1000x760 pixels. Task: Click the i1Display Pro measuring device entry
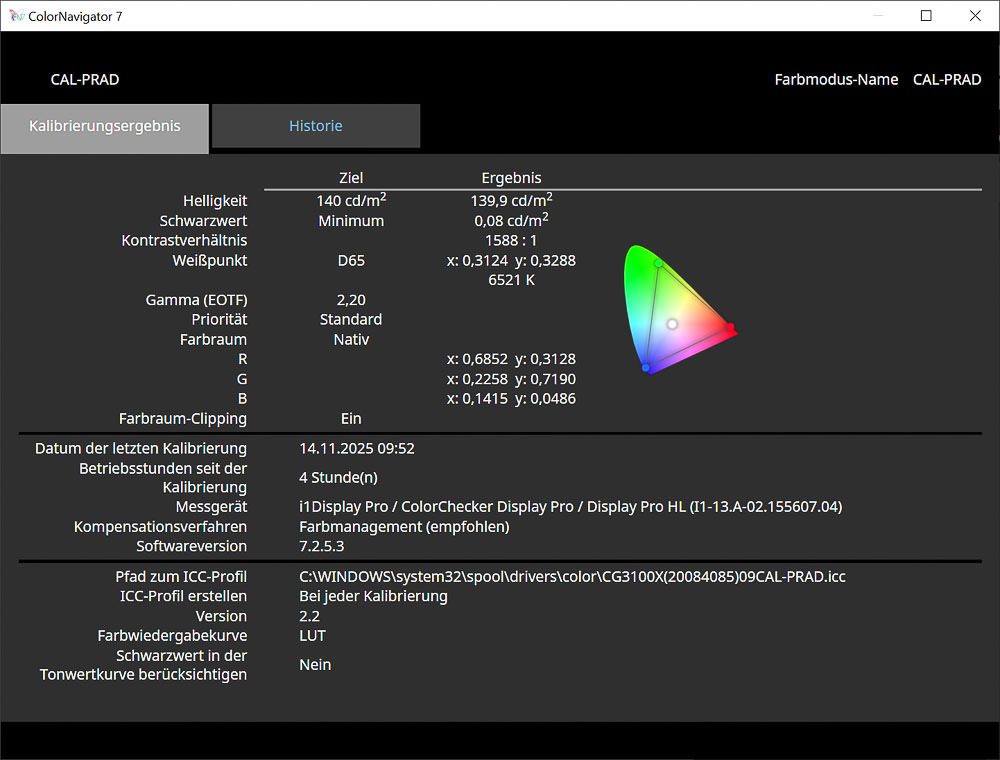570,507
